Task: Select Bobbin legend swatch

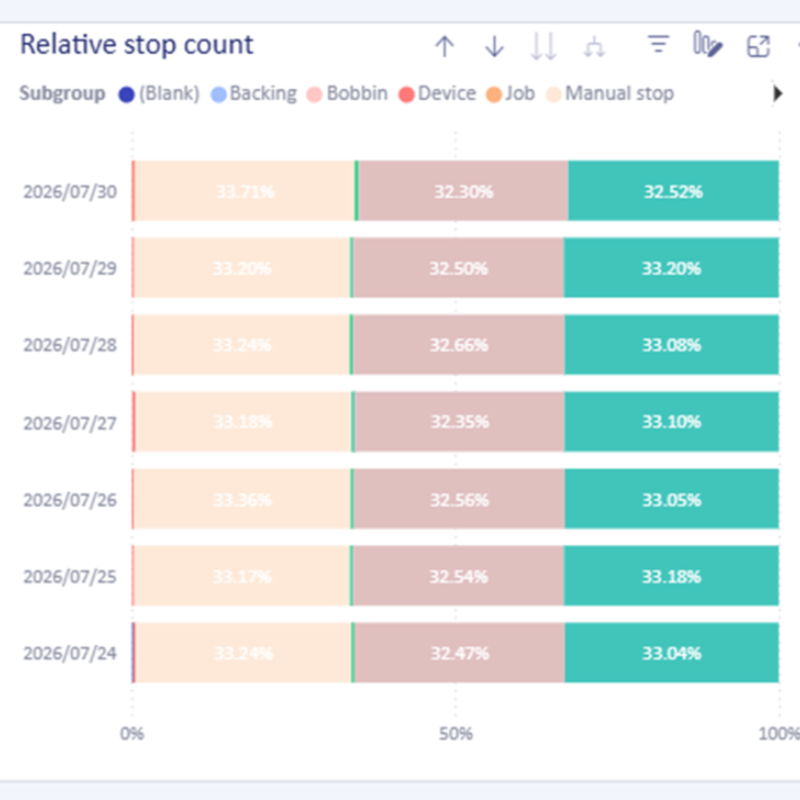Action: tap(314, 94)
